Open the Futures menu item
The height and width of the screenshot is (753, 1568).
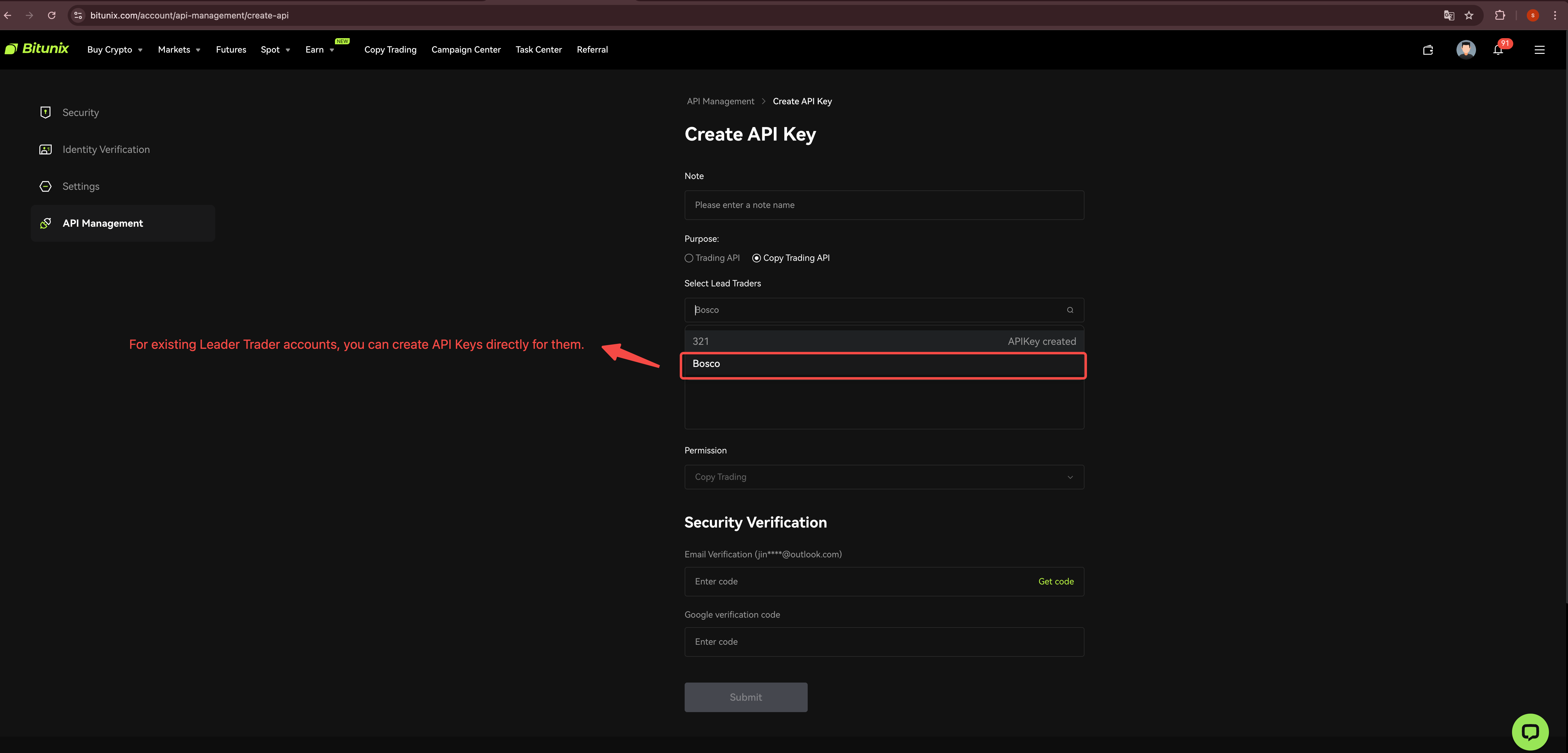[231, 50]
